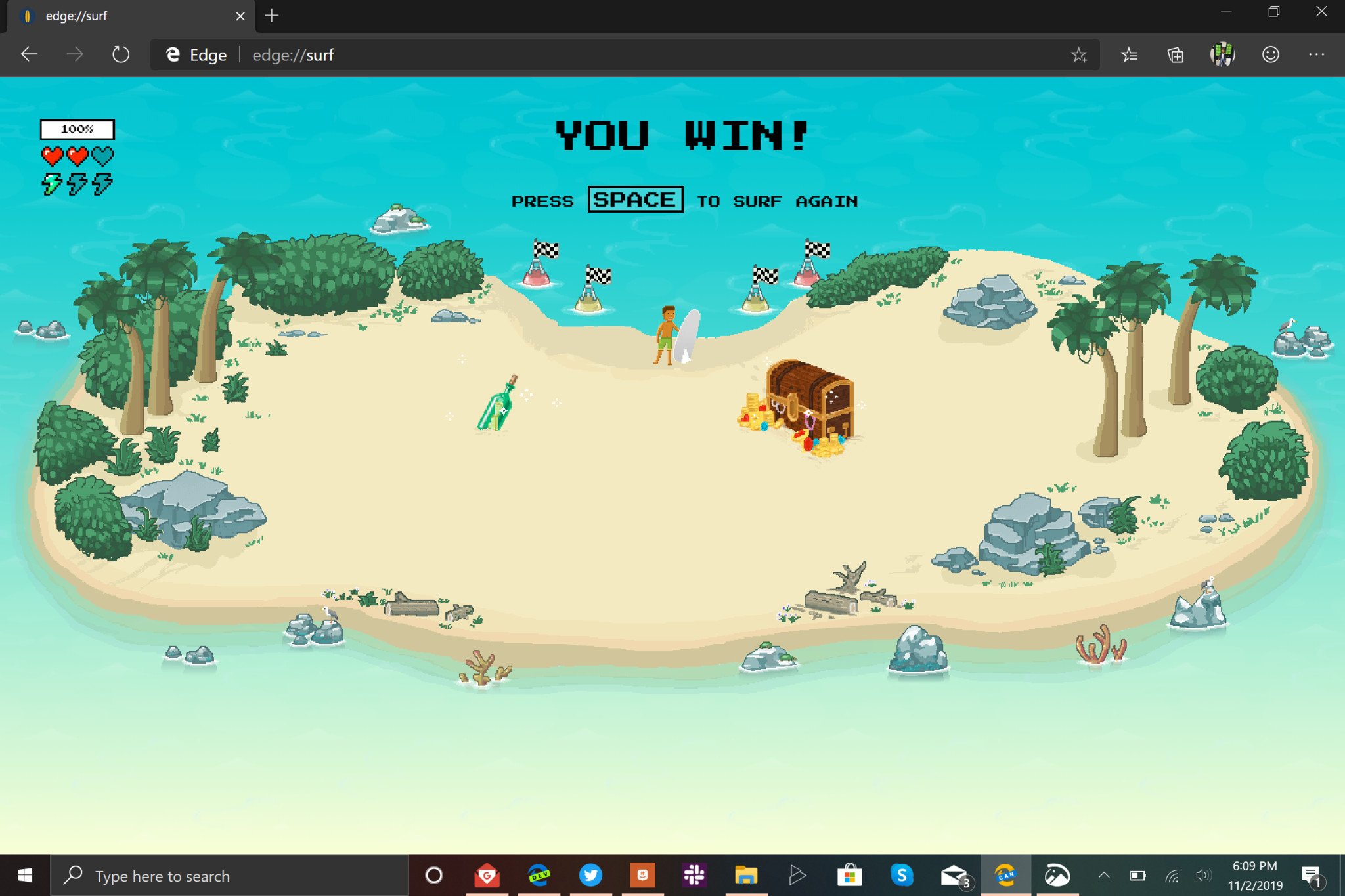This screenshot has height=896, width=1345.
Task: Click the health percentage bar display
Action: pyautogui.click(x=77, y=128)
